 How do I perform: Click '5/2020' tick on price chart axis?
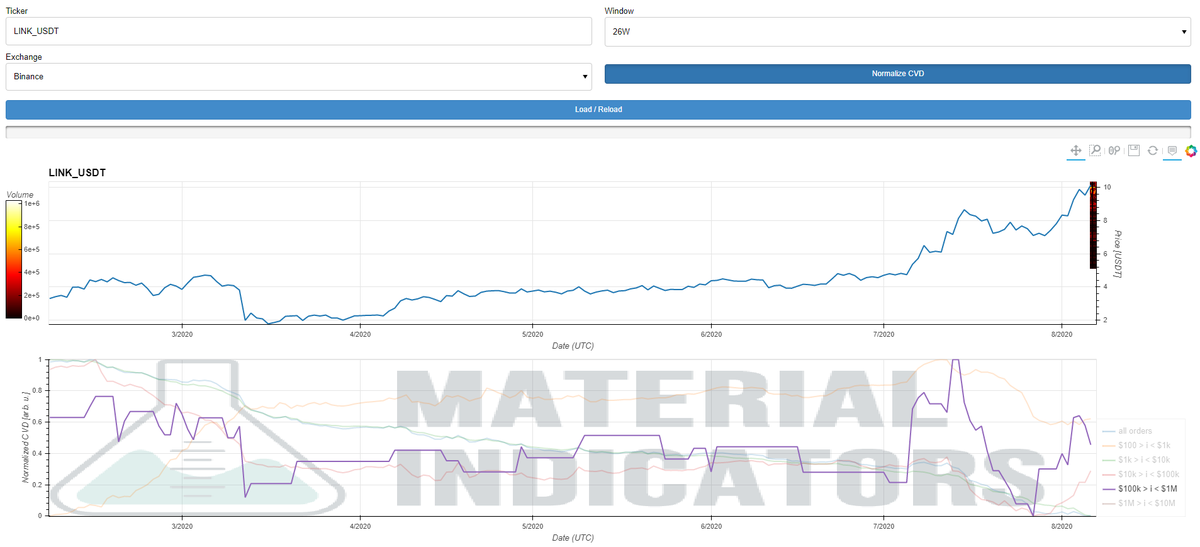click(532, 334)
